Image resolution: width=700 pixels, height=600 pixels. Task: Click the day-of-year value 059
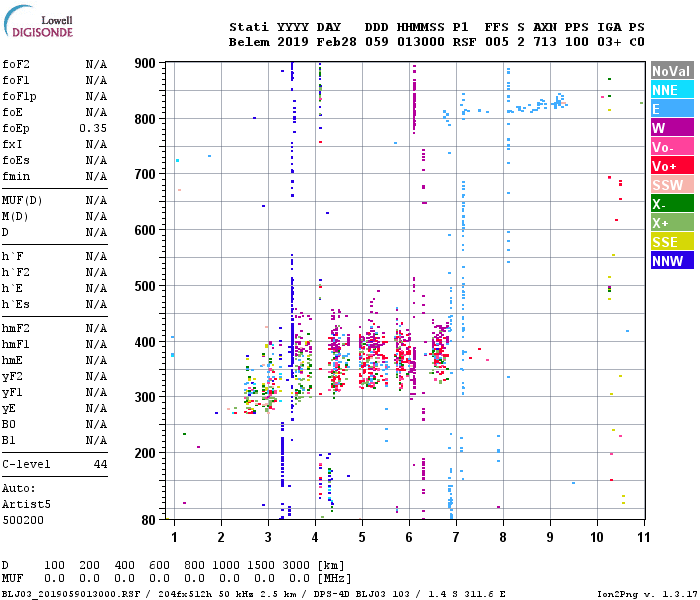coord(376,42)
